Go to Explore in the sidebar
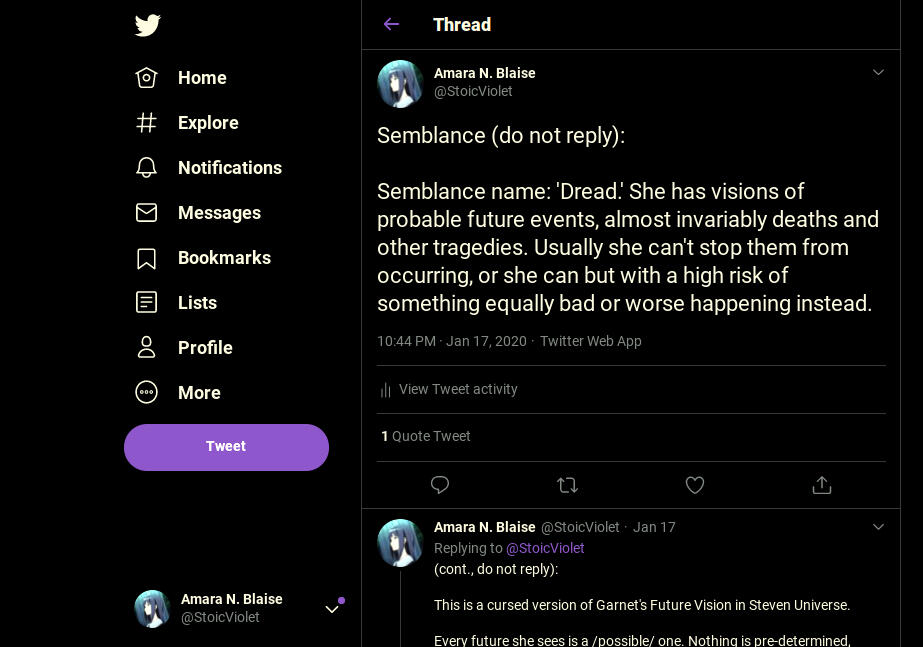 tap(208, 123)
